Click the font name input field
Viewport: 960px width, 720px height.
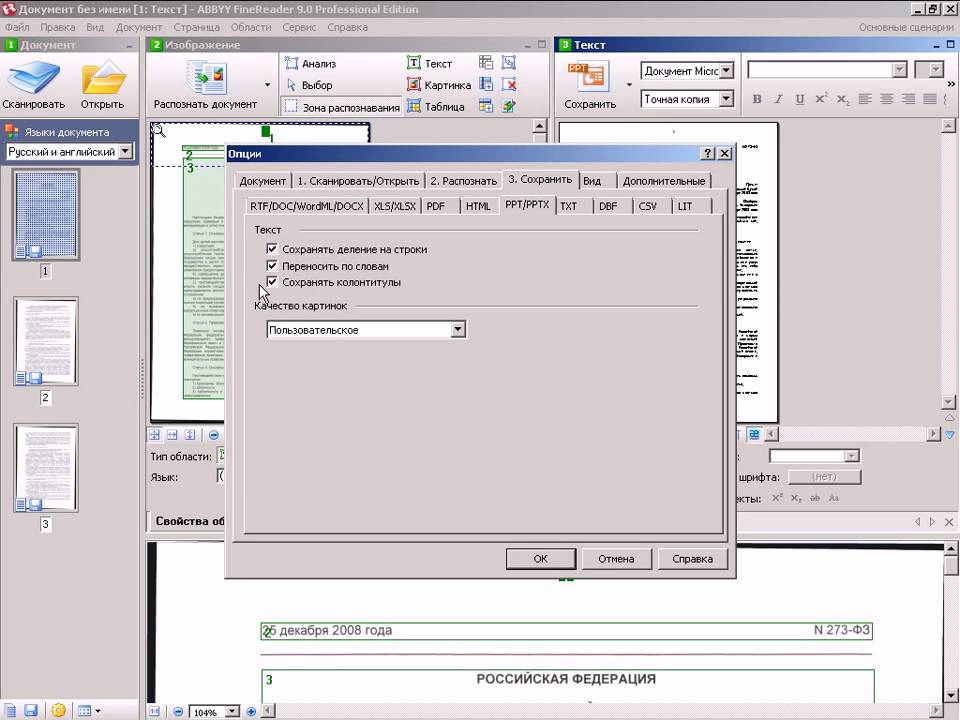click(819, 70)
